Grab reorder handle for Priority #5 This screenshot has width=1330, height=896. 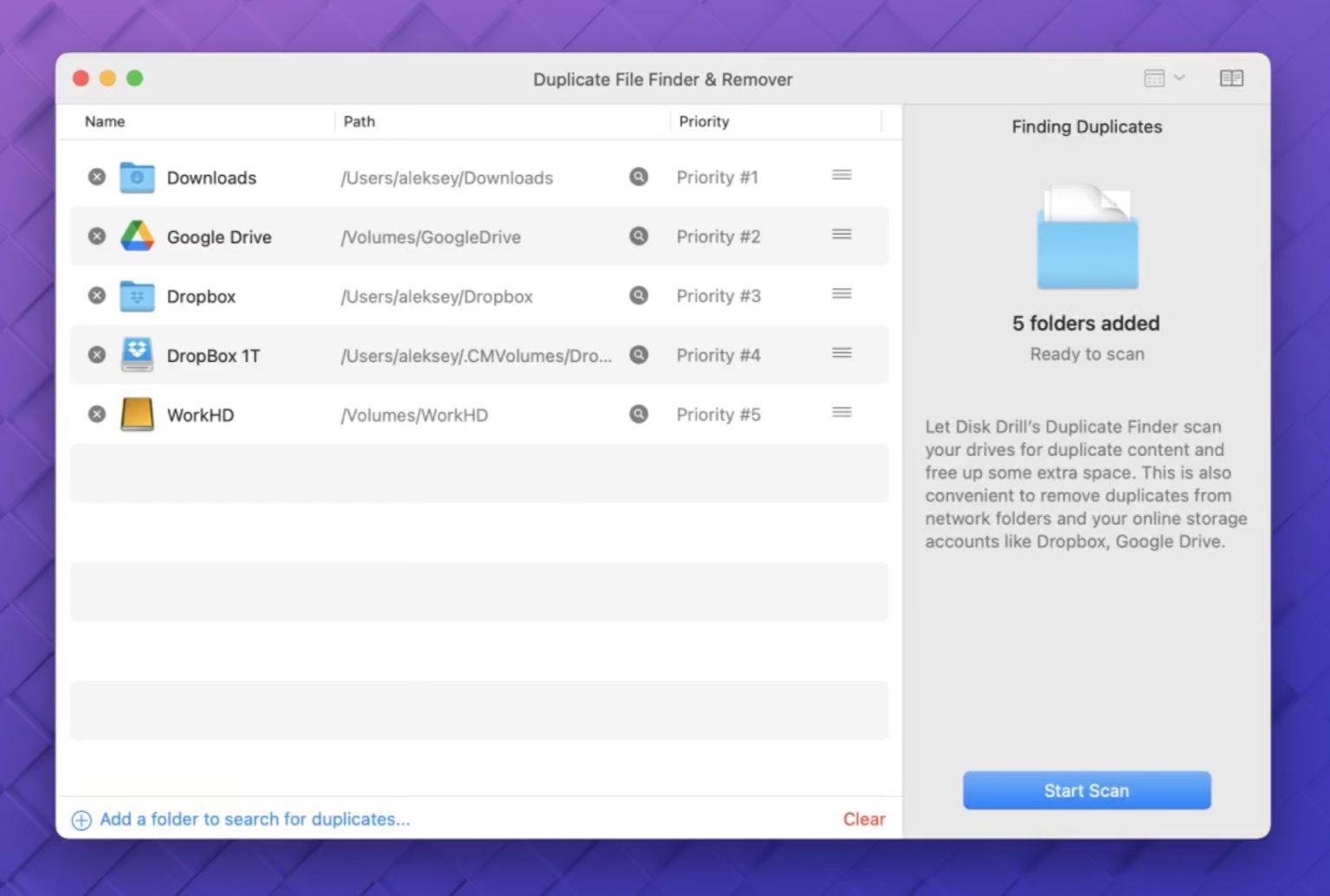(842, 413)
